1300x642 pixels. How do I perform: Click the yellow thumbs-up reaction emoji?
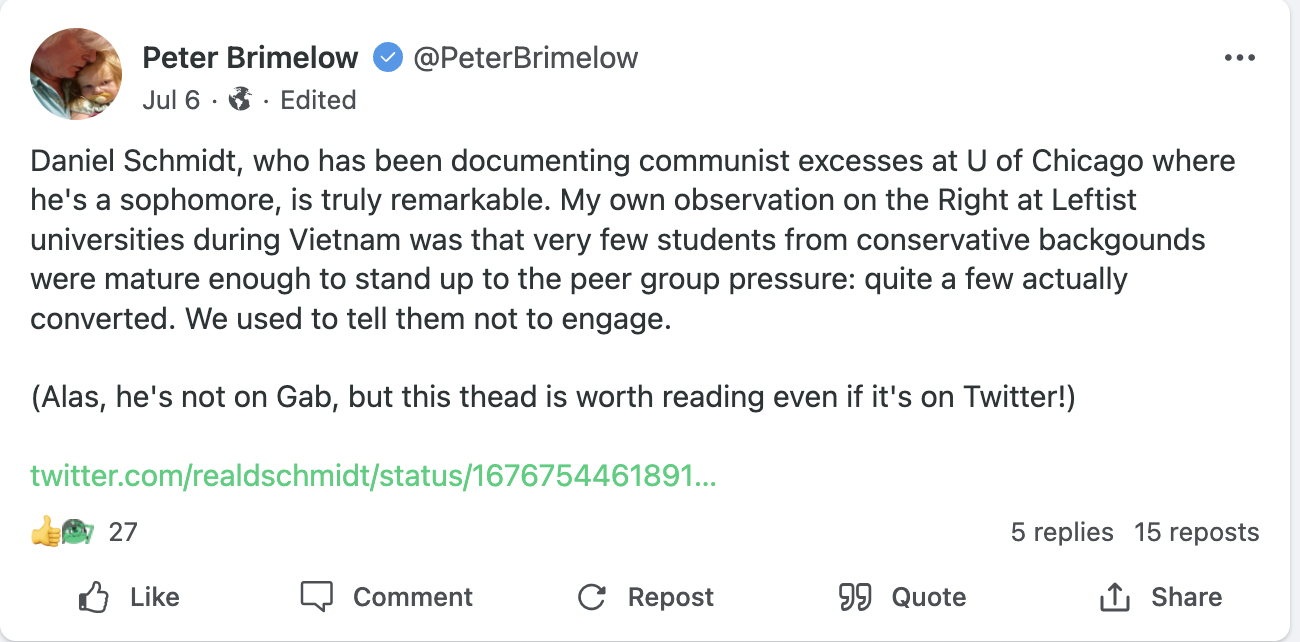coord(45,532)
